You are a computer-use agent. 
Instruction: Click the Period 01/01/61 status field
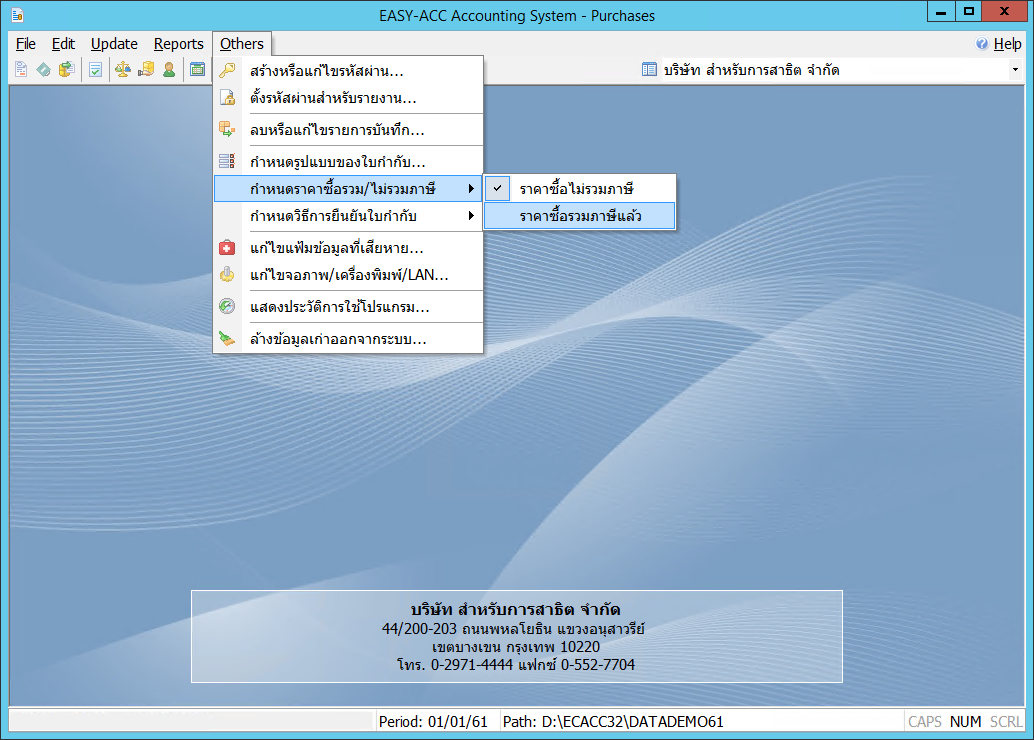[437, 721]
